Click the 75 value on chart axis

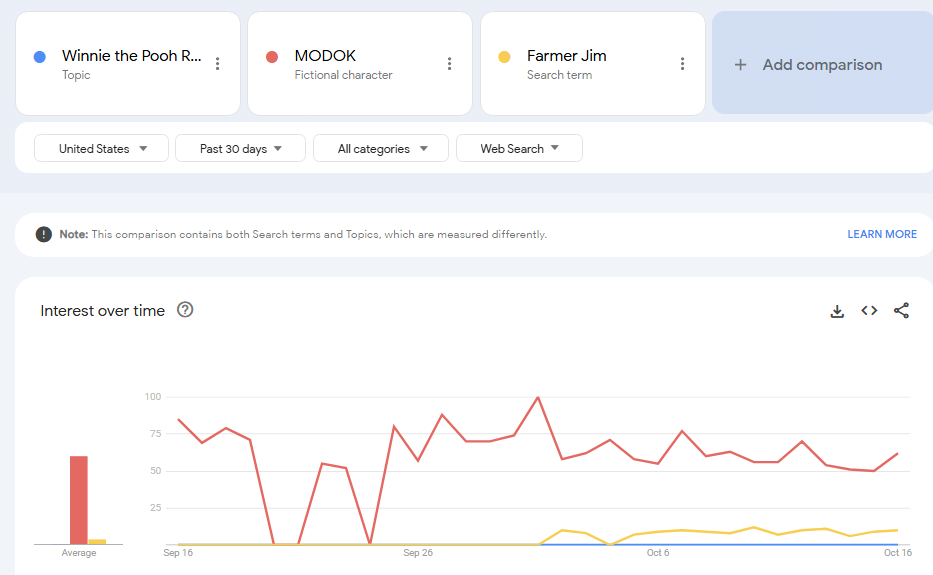(x=155, y=434)
